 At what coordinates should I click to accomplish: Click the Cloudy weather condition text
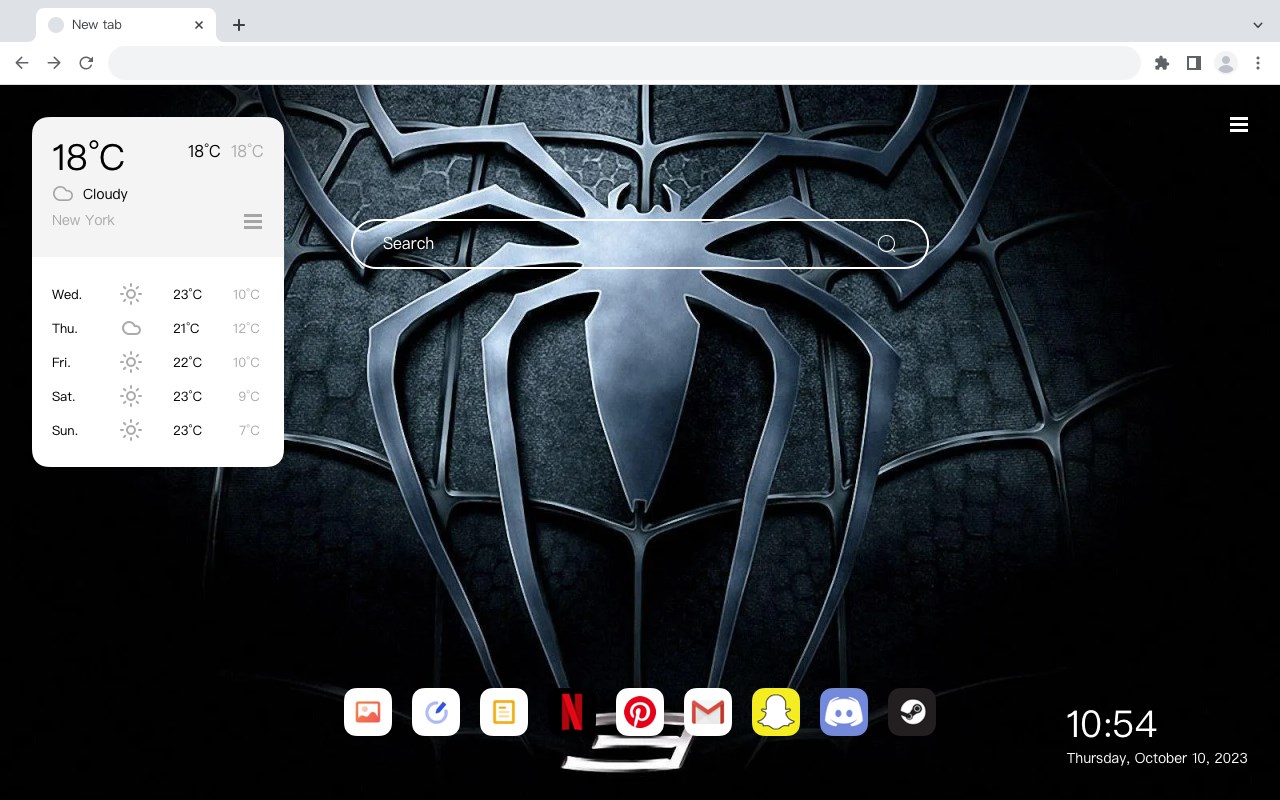tap(105, 194)
